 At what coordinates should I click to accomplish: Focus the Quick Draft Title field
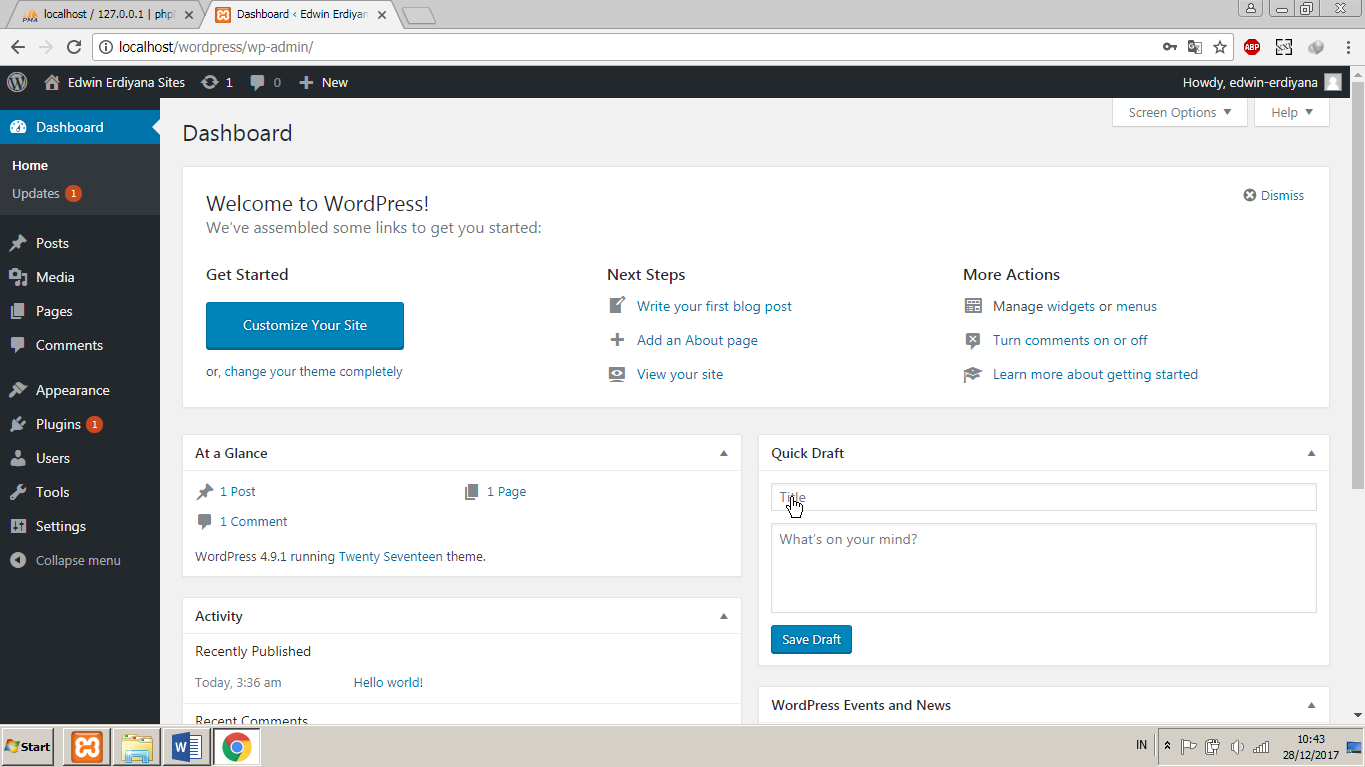(x=1043, y=497)
